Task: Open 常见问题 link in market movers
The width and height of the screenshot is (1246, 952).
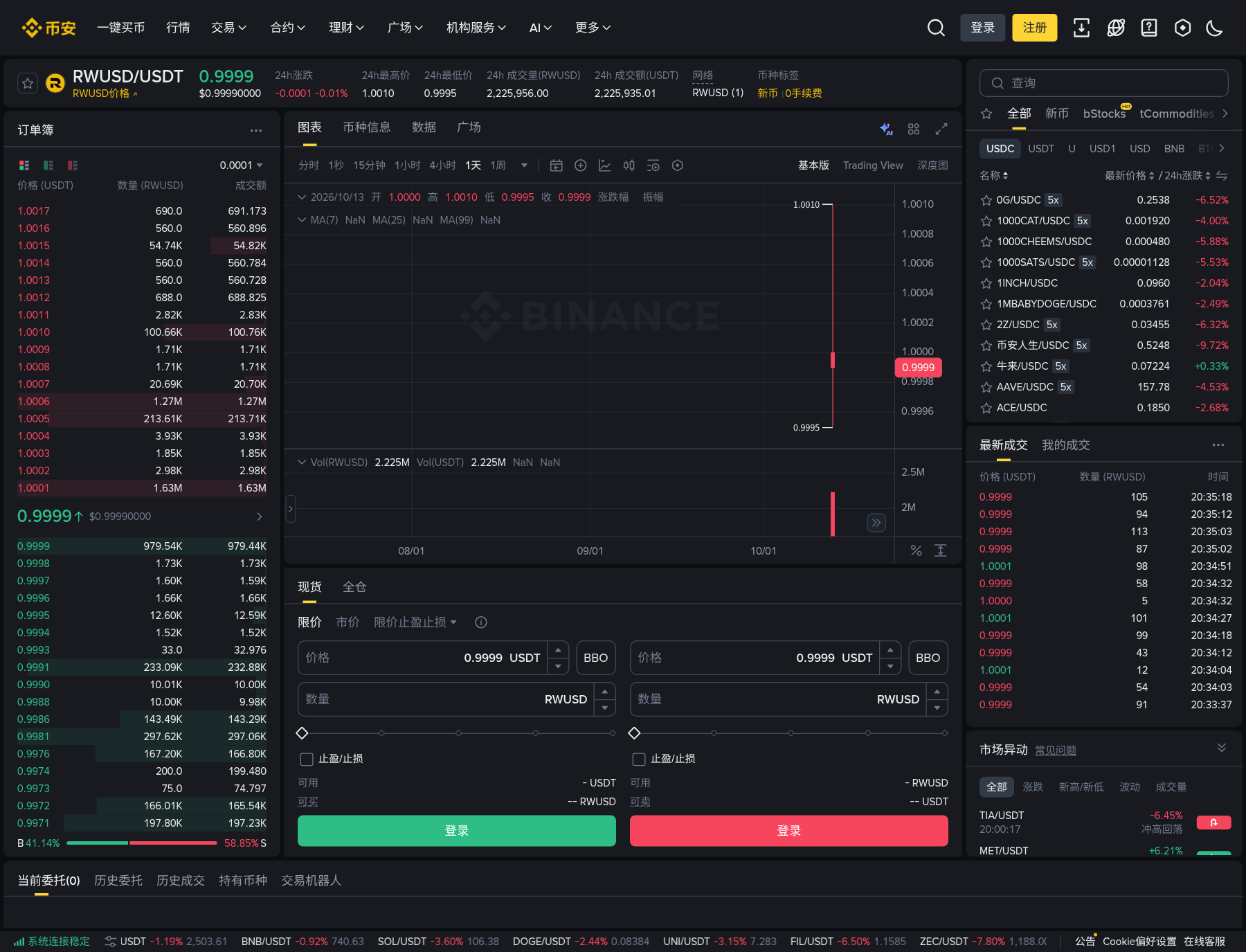Action: point(1056,751)
